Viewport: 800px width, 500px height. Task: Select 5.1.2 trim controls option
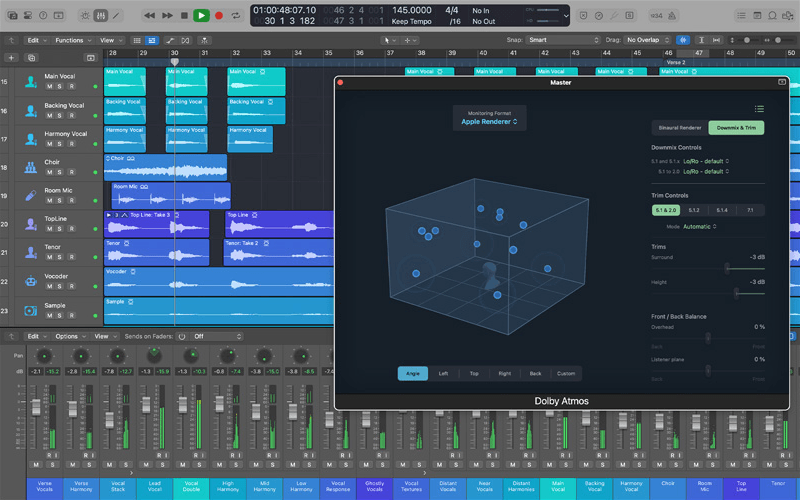coord(694,210)
